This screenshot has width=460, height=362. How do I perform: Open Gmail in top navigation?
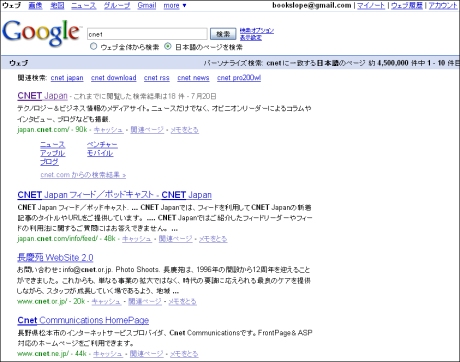[x=147, y=5]
